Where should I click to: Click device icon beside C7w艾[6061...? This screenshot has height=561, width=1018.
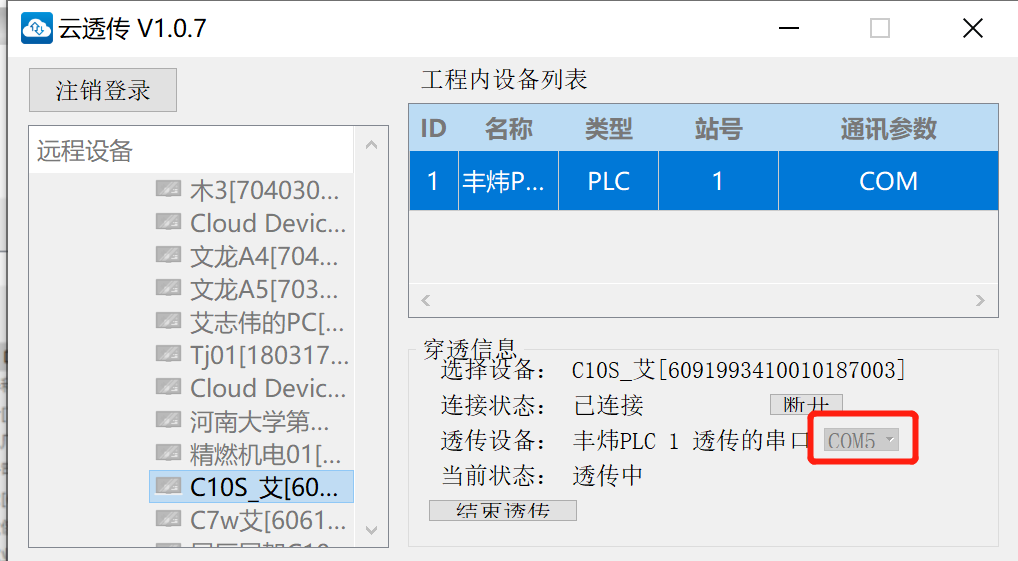[168, 519]
